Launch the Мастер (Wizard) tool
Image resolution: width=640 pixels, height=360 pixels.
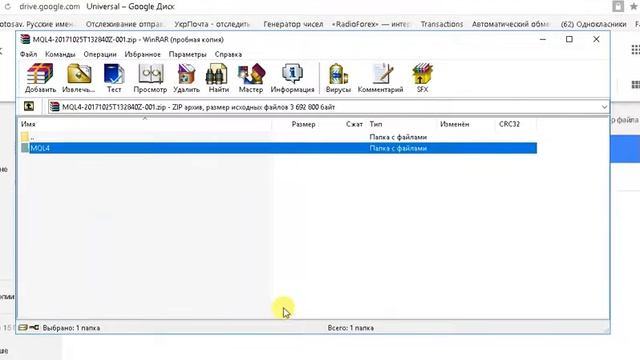[251, 78]
